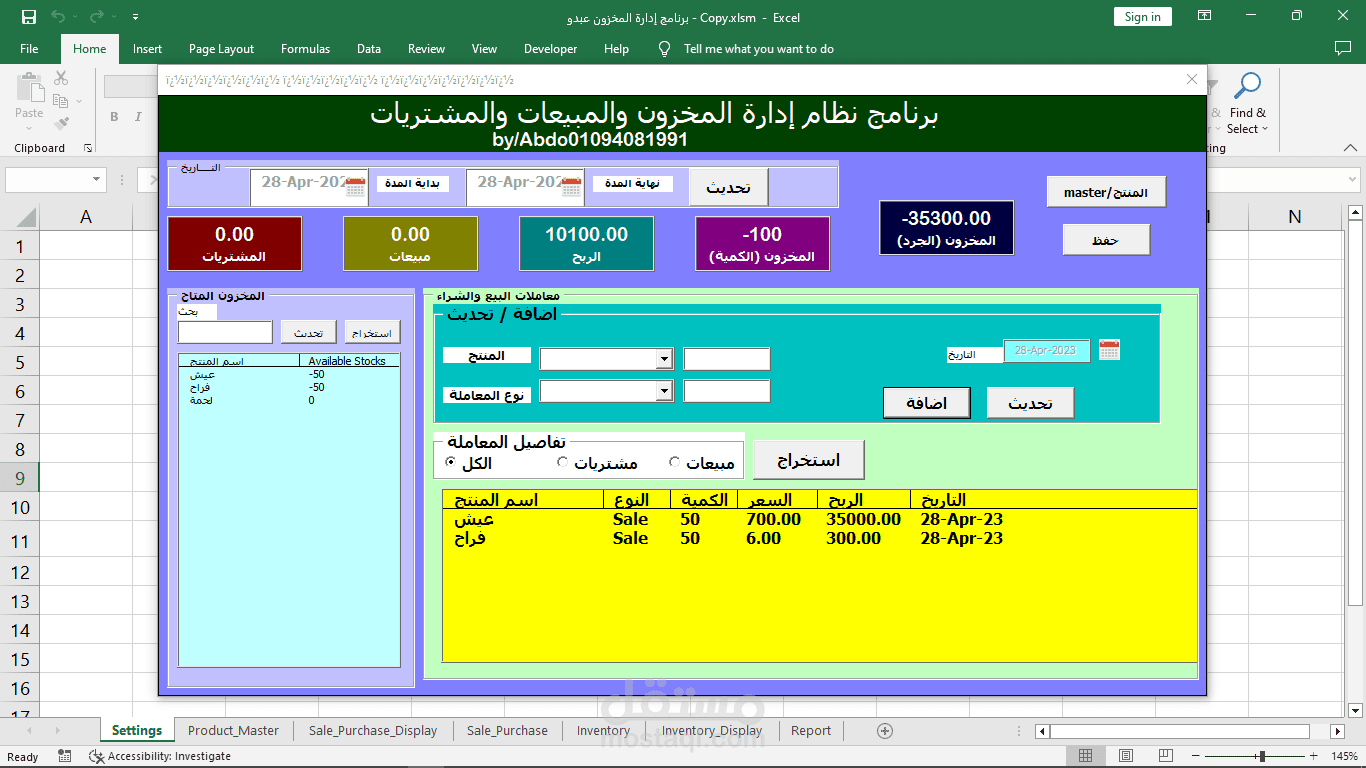Switch to Normal view icon
This screenshot has height=768, width=1366.
pos(1085,756)
